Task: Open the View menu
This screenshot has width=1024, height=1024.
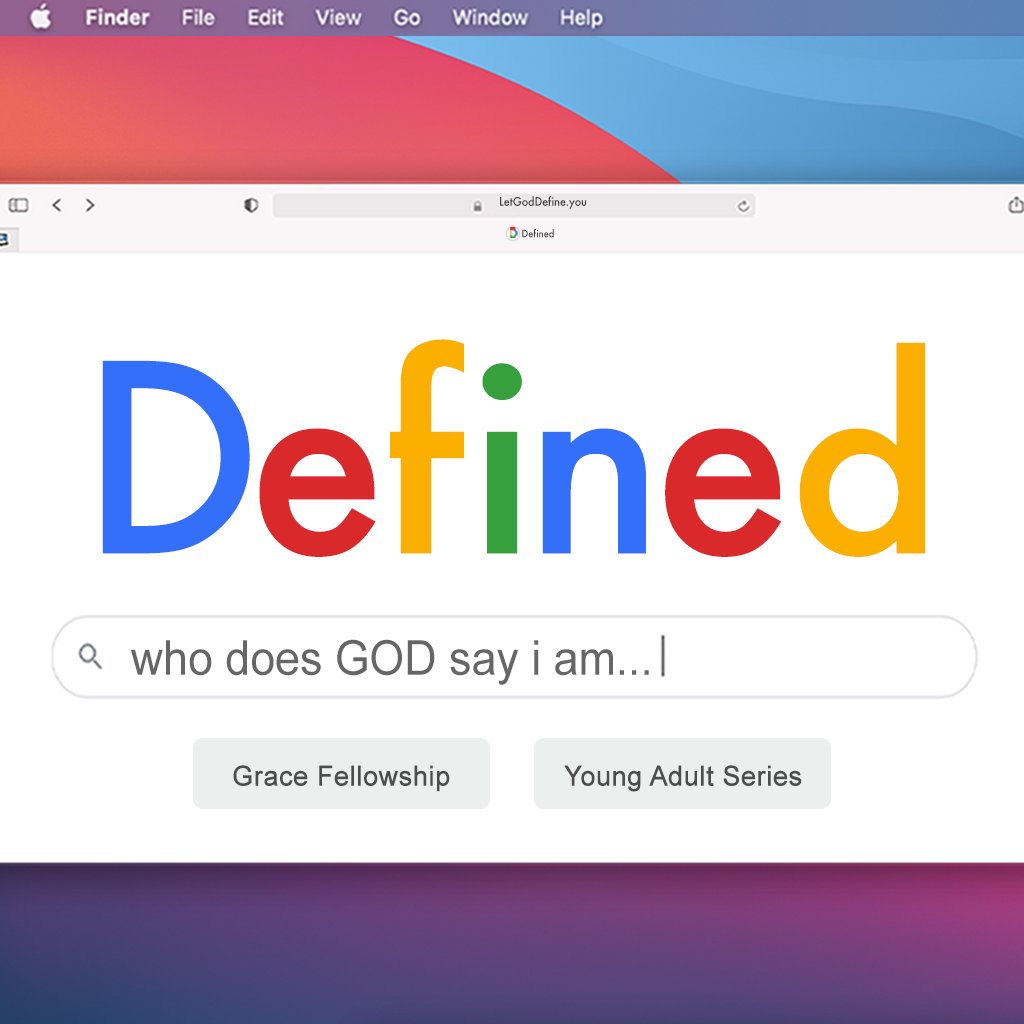Action: tap(338, 18)
